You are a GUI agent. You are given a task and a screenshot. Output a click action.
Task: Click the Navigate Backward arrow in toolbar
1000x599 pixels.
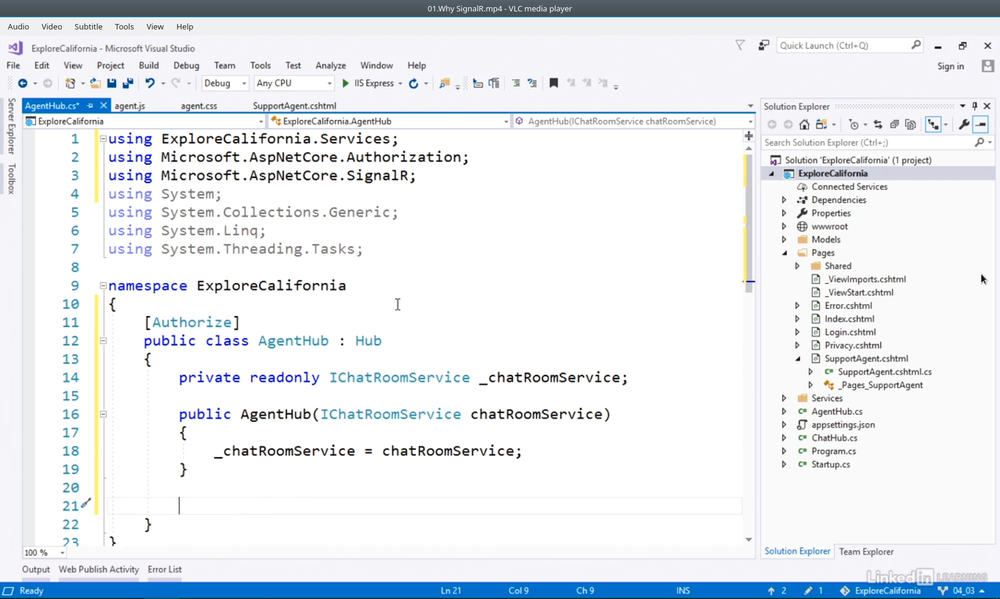pos(22,84)
